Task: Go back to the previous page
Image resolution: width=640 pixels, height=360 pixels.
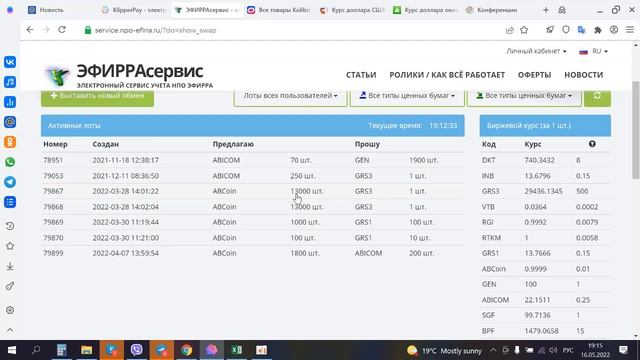Action: pyautogui.click(x=30, y=30)
